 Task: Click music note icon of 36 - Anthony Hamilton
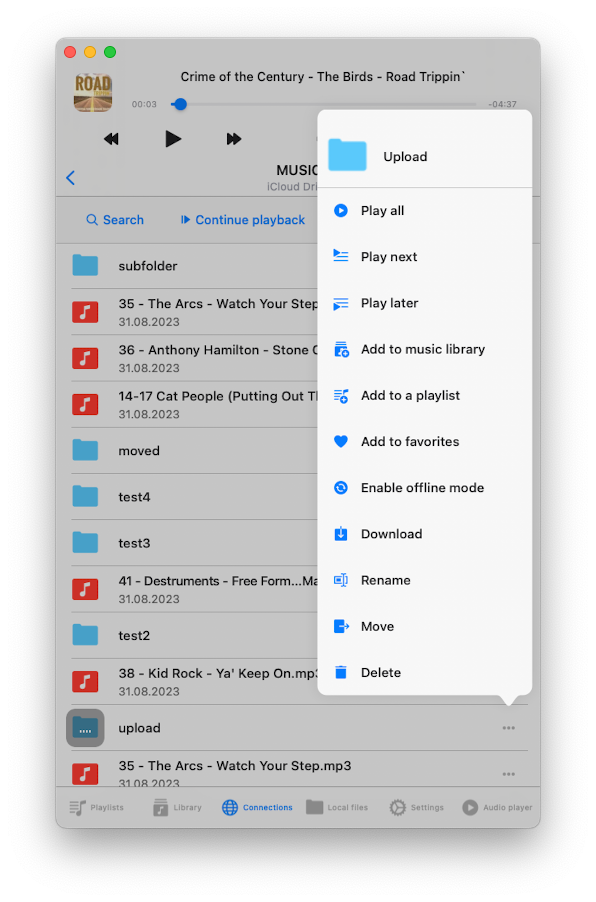pos(85,358)
